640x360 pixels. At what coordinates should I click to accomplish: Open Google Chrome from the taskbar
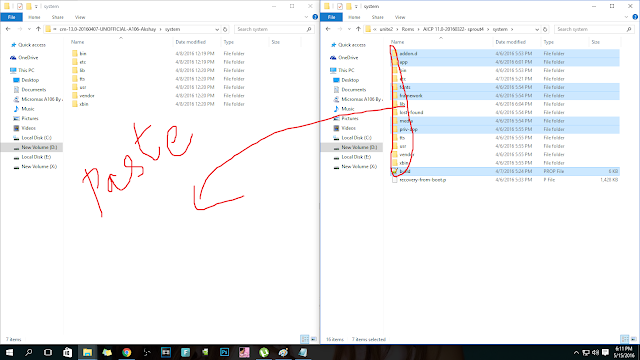pyautogui.click(x=127, y=352)
